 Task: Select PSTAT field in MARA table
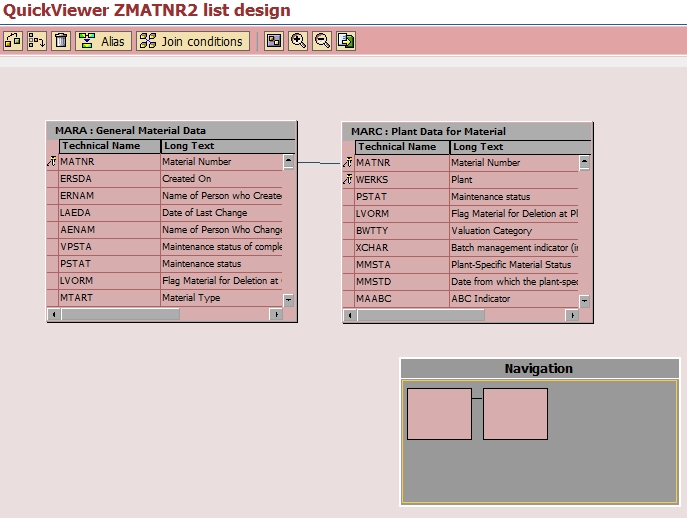point(110,264)
